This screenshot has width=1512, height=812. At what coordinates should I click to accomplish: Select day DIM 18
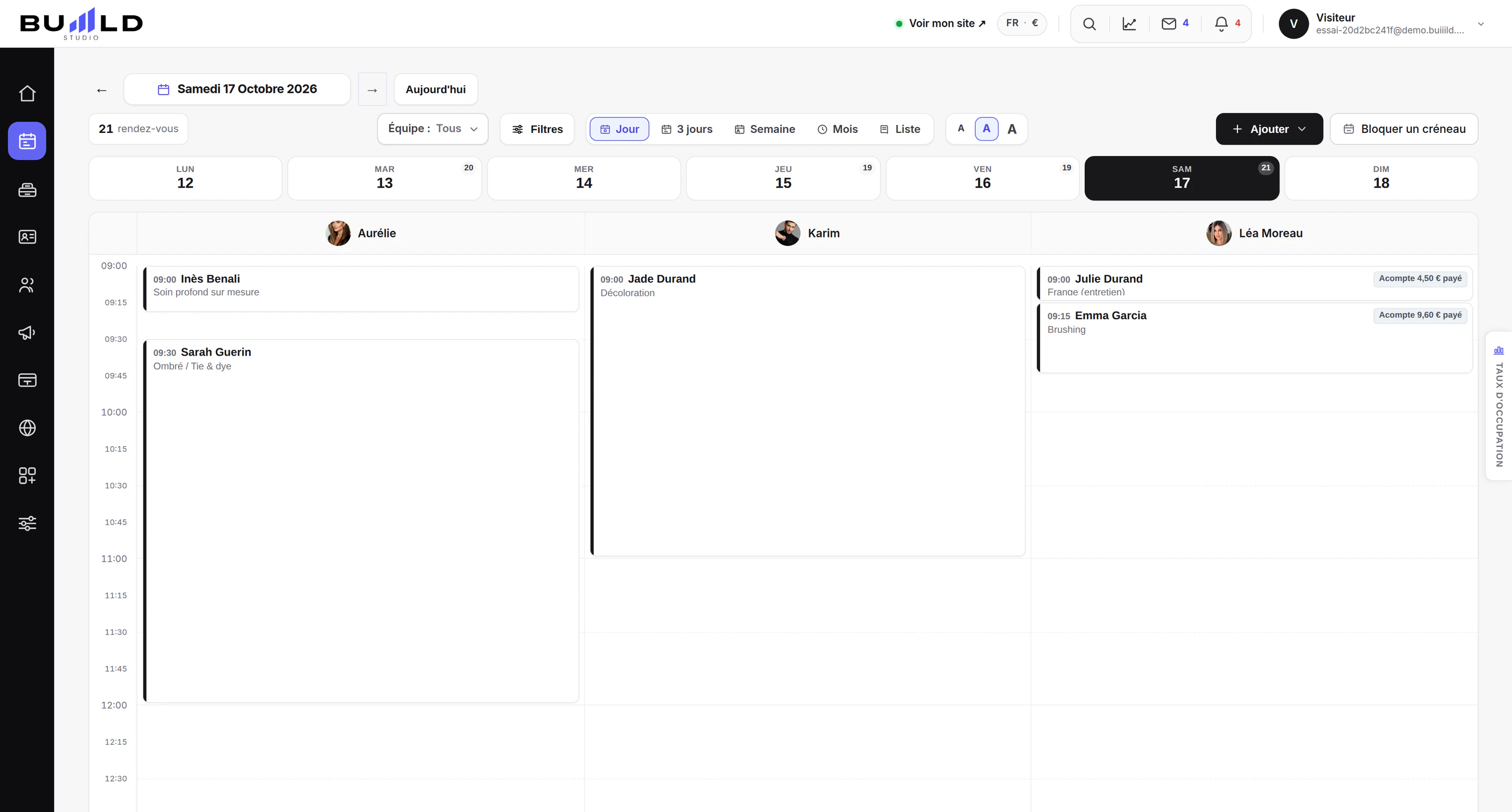1381,178
